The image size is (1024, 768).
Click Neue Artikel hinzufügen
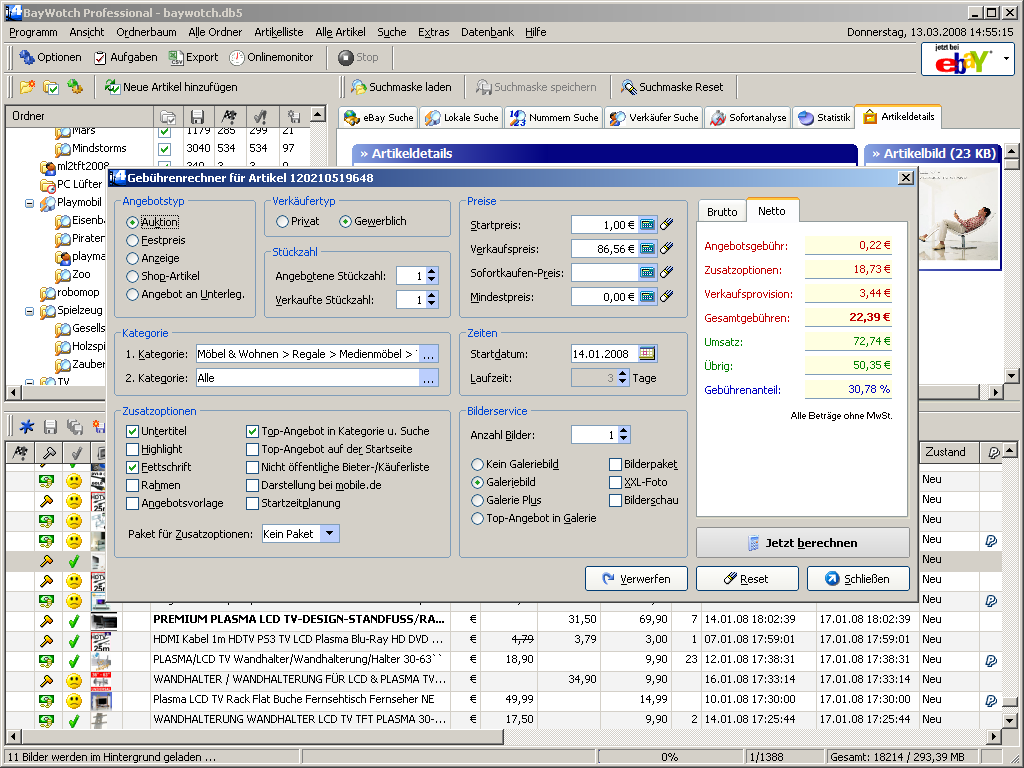click(171, 87)
